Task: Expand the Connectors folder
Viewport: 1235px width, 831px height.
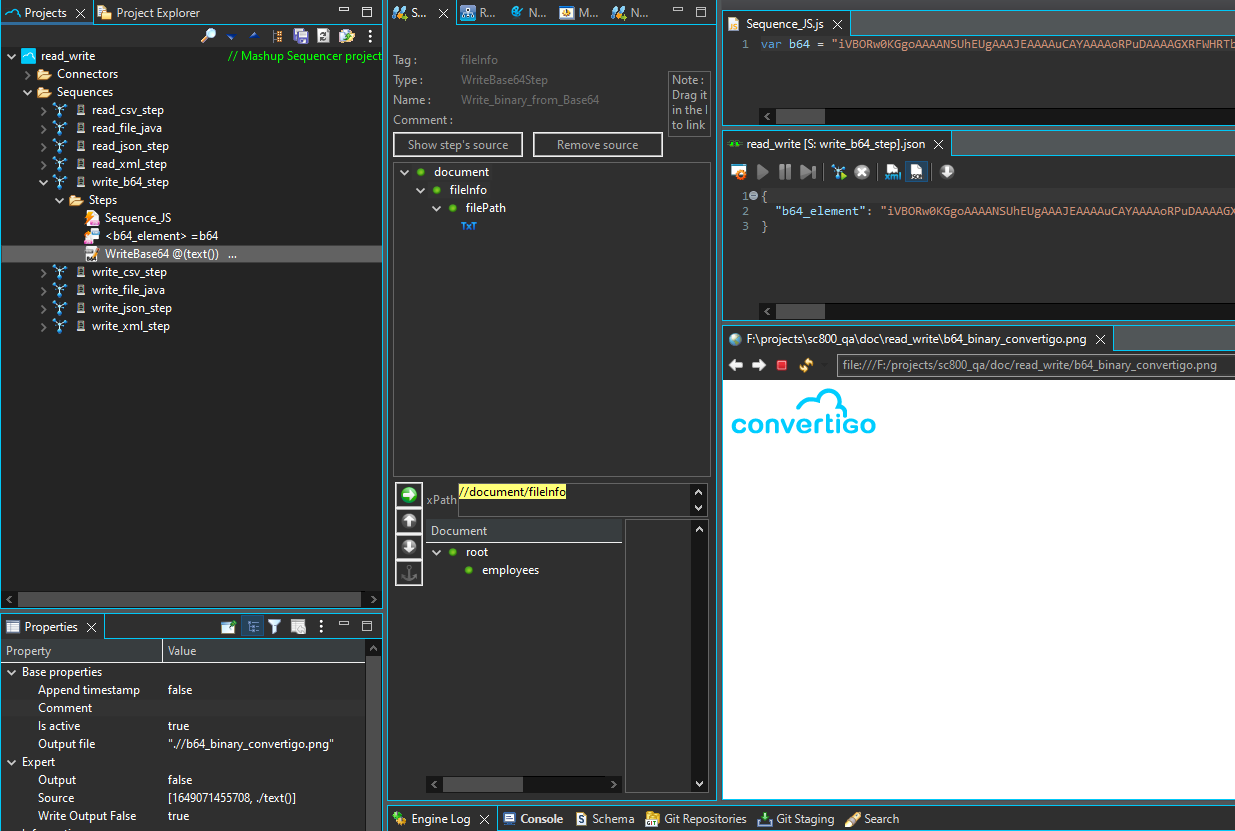Action: pos(27,74)
